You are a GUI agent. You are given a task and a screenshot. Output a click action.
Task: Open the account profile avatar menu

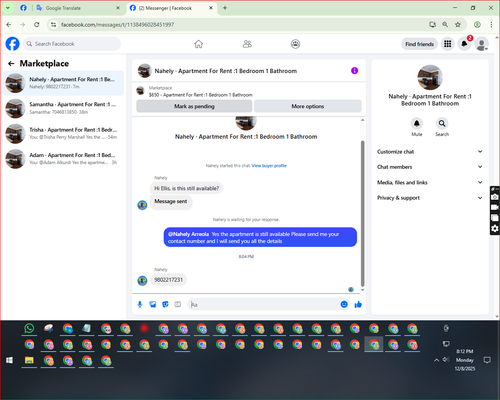point(482,44)
